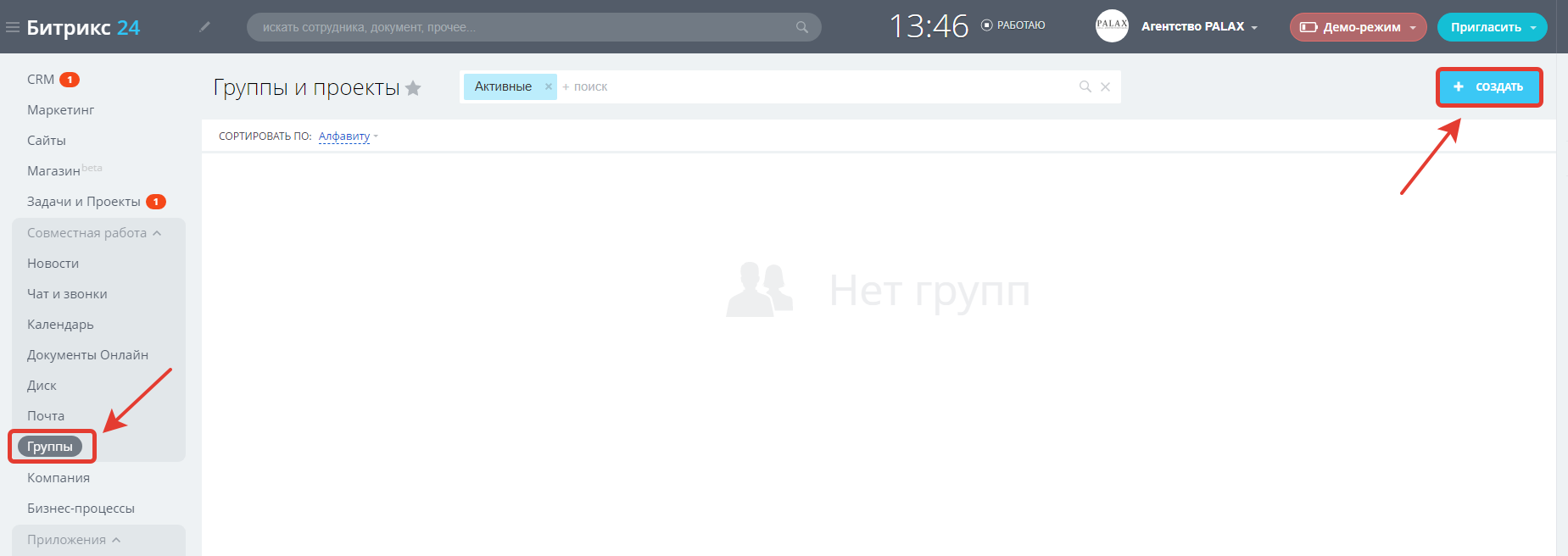This screenshot has width=1568, height=556.
Task: Open Компания in the sidebar
Action: tap(59, 478)
